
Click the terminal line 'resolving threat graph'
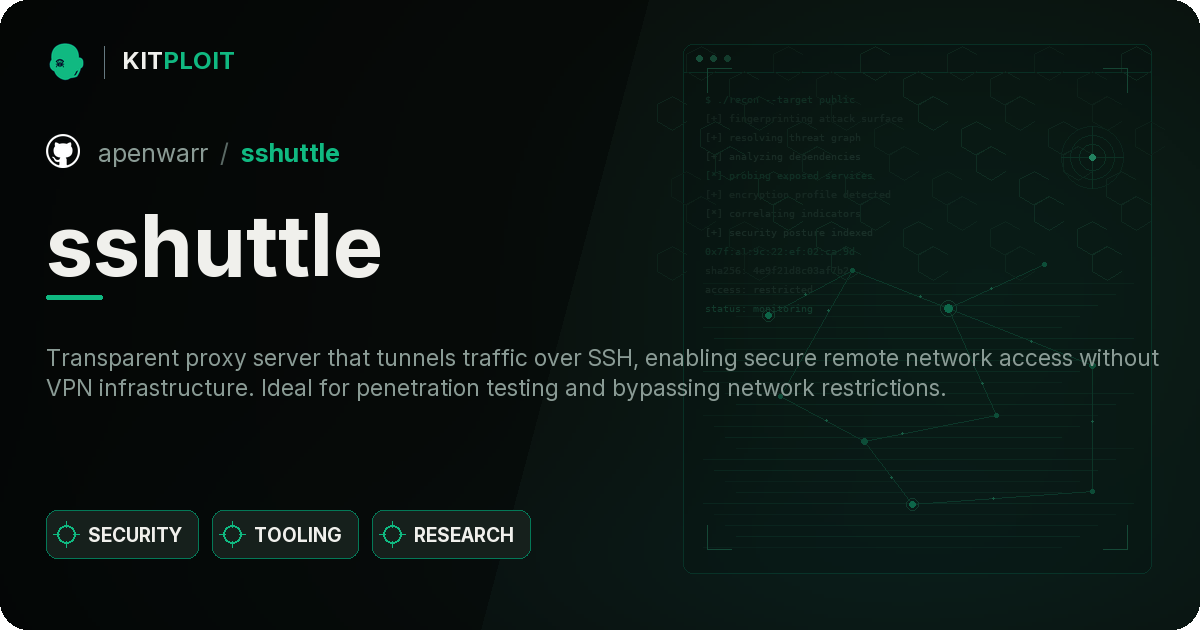coord(783,138)
